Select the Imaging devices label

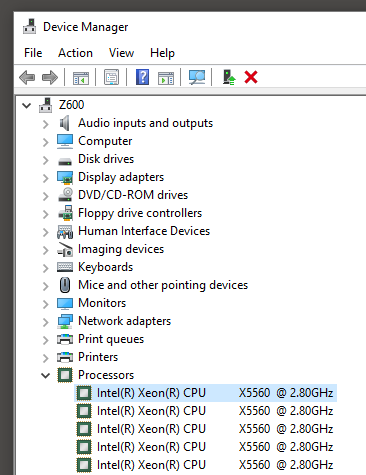click(121, 249)
